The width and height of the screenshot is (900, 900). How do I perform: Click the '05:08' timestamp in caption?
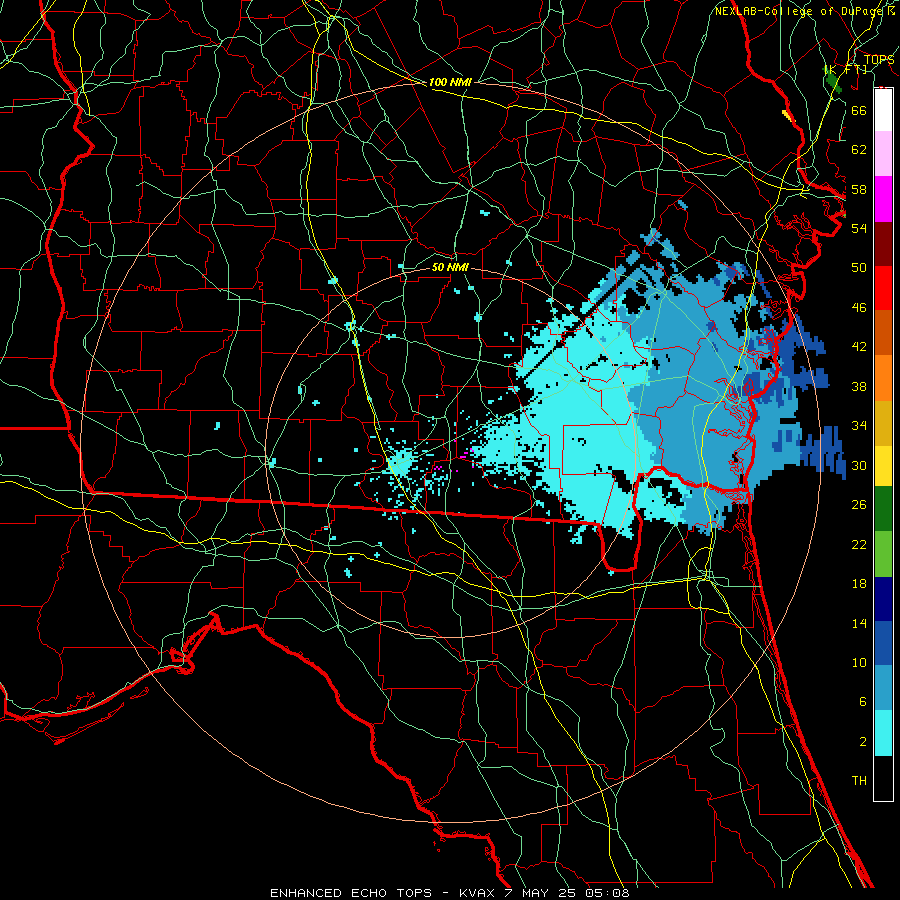click(607, 893)
